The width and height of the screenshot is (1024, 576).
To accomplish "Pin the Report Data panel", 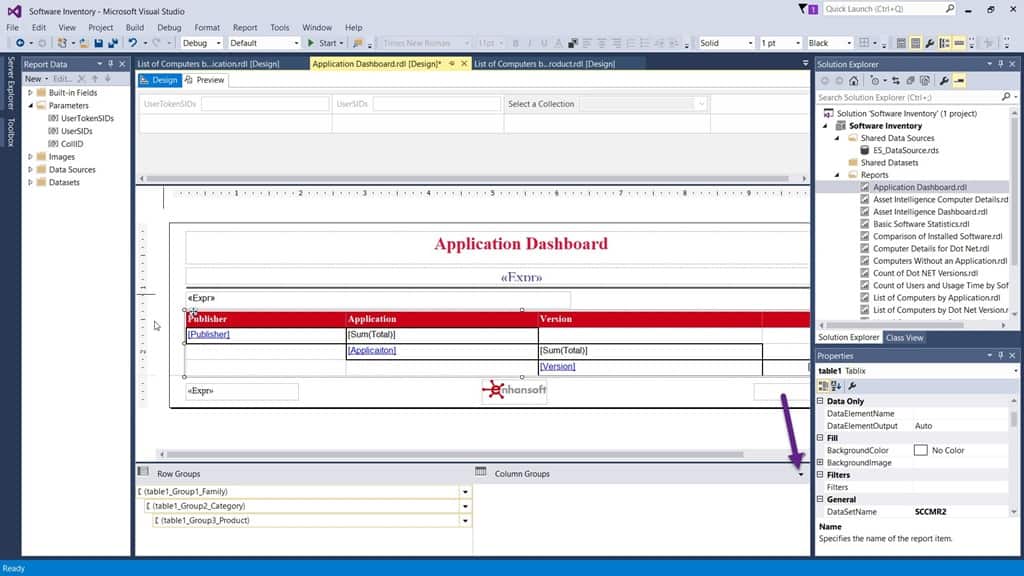I will click(111, 63).
